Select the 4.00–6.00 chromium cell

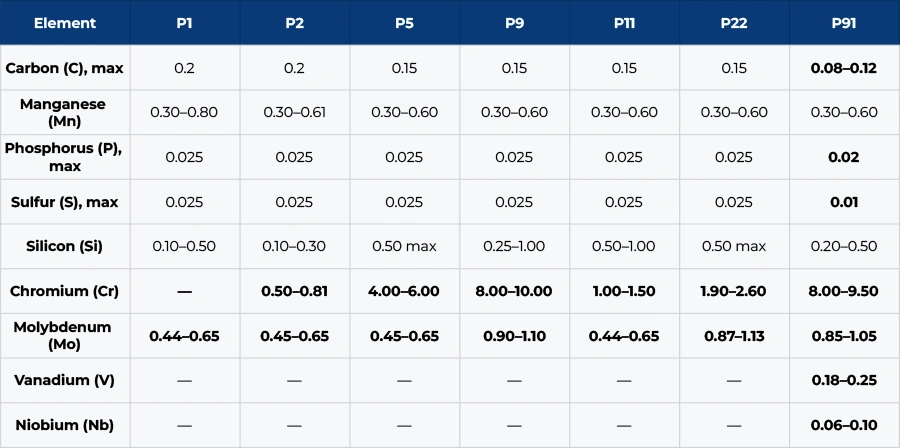tap(404, 291)
